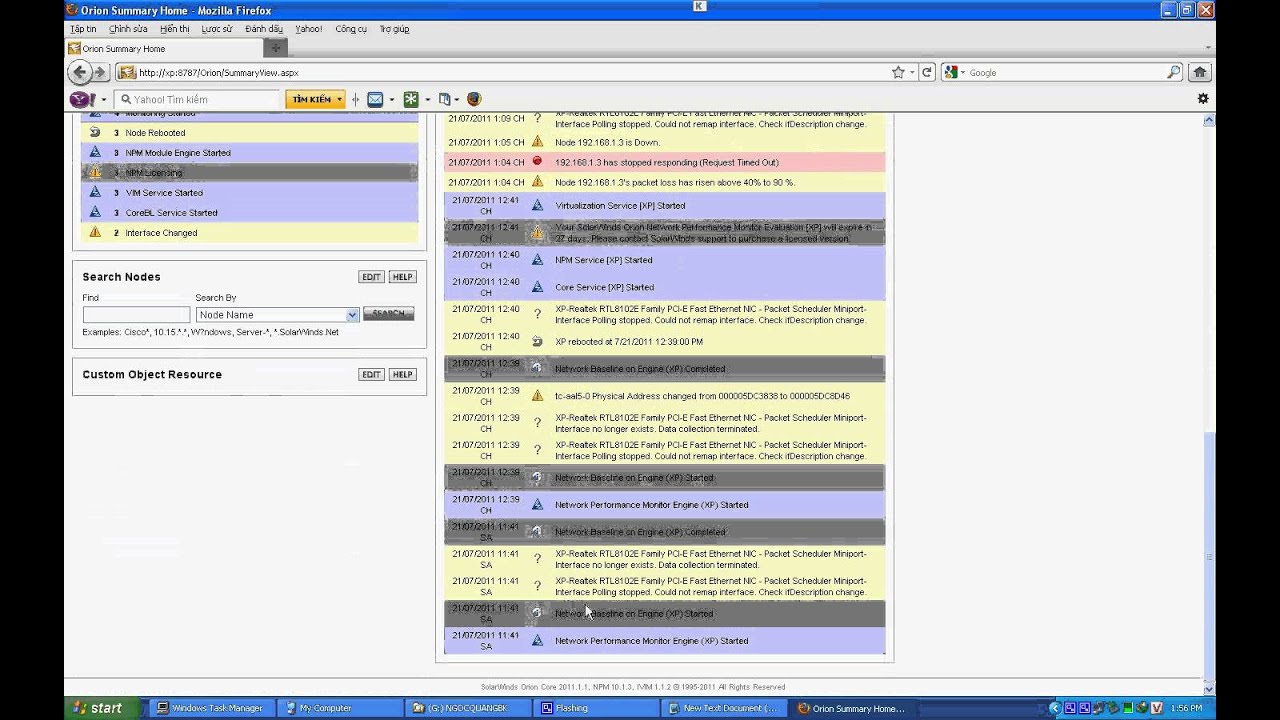Click the VIM Service Started icon
The width and height of the screenshot is (1280, 720).
coord(95,192)
